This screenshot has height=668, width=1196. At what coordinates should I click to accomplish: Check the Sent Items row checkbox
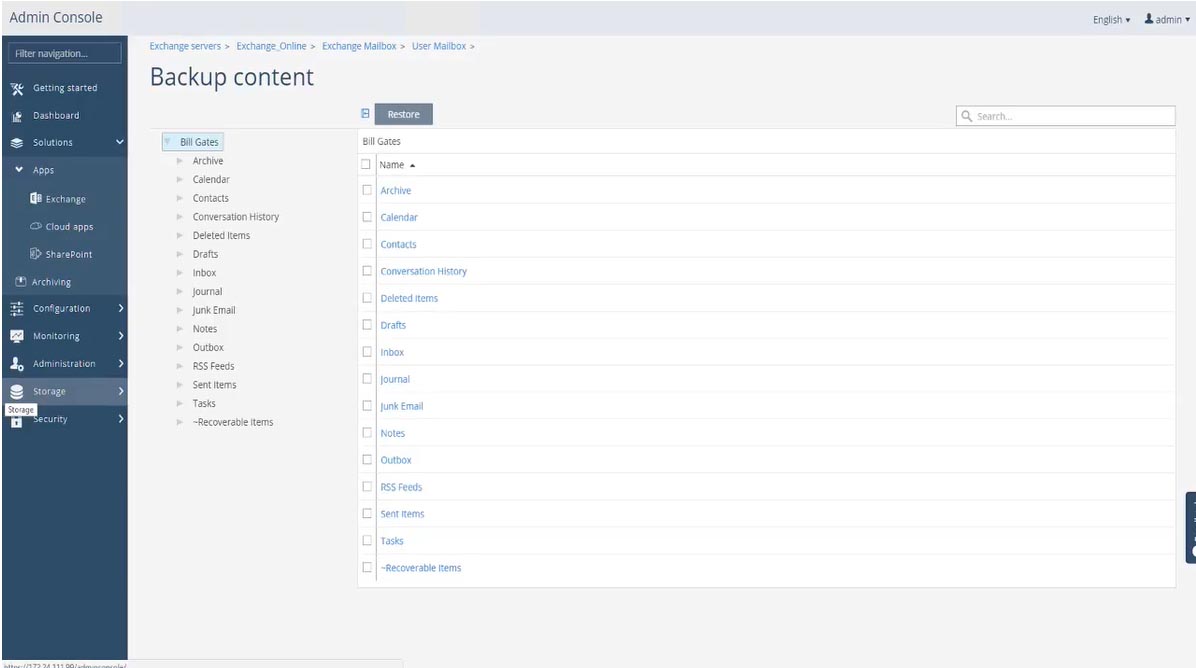(367, 513)
